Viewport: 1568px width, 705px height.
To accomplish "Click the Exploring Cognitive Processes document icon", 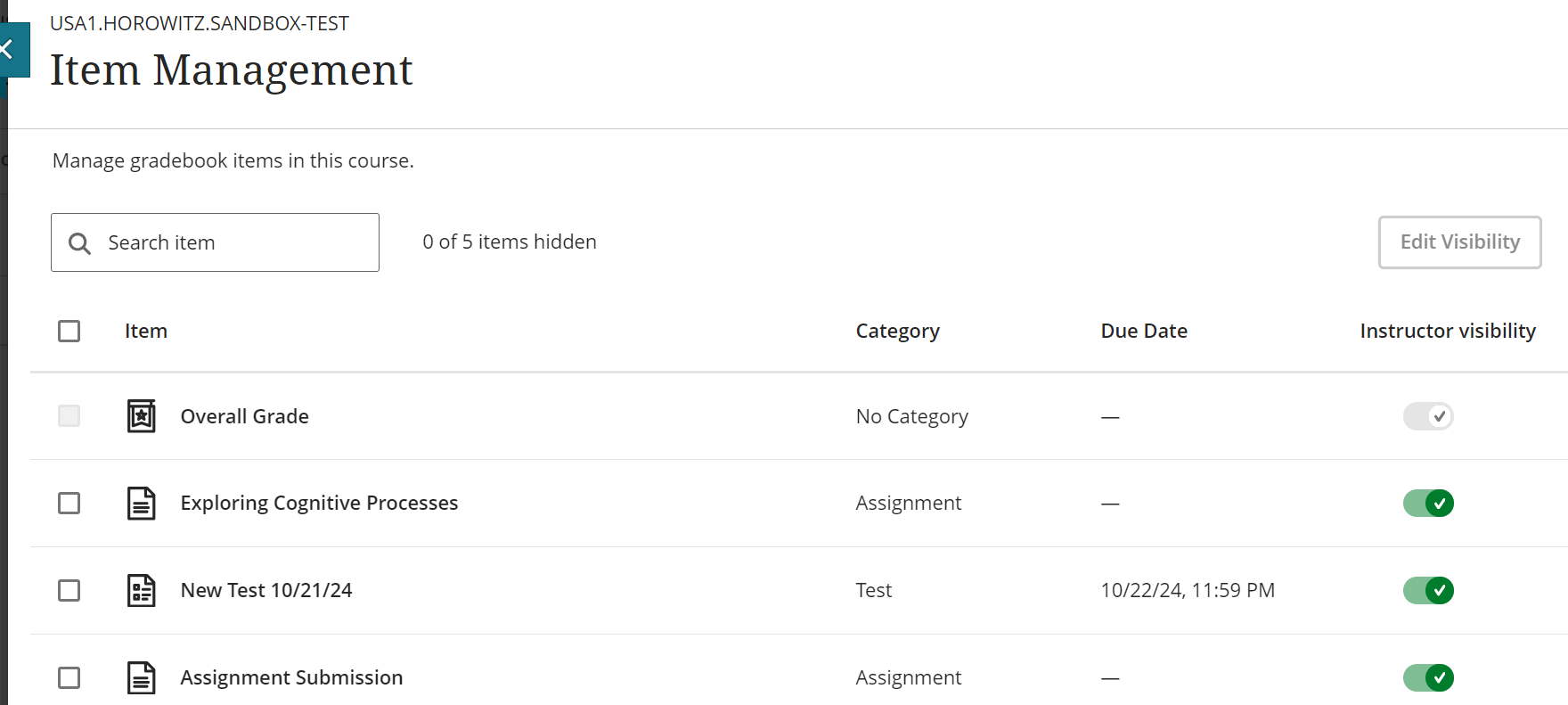I will (141, 504).
